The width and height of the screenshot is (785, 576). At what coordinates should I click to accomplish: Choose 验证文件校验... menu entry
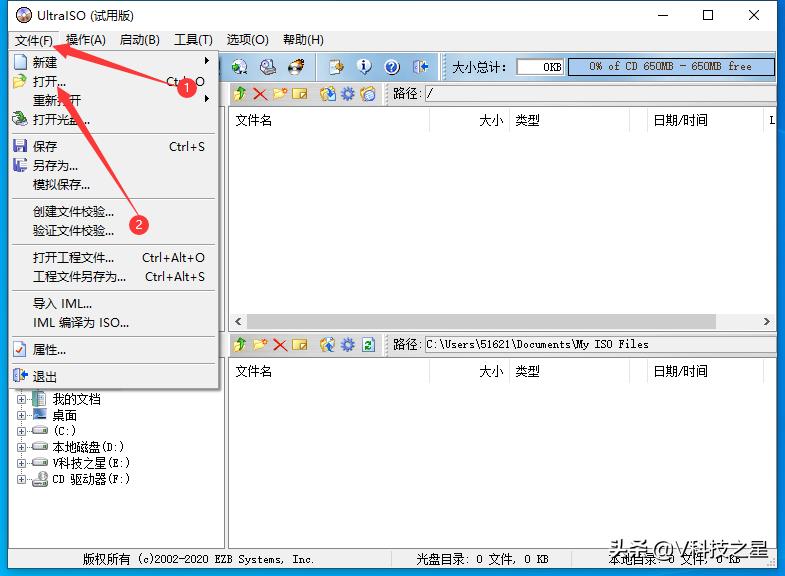(x=114, y=230)
